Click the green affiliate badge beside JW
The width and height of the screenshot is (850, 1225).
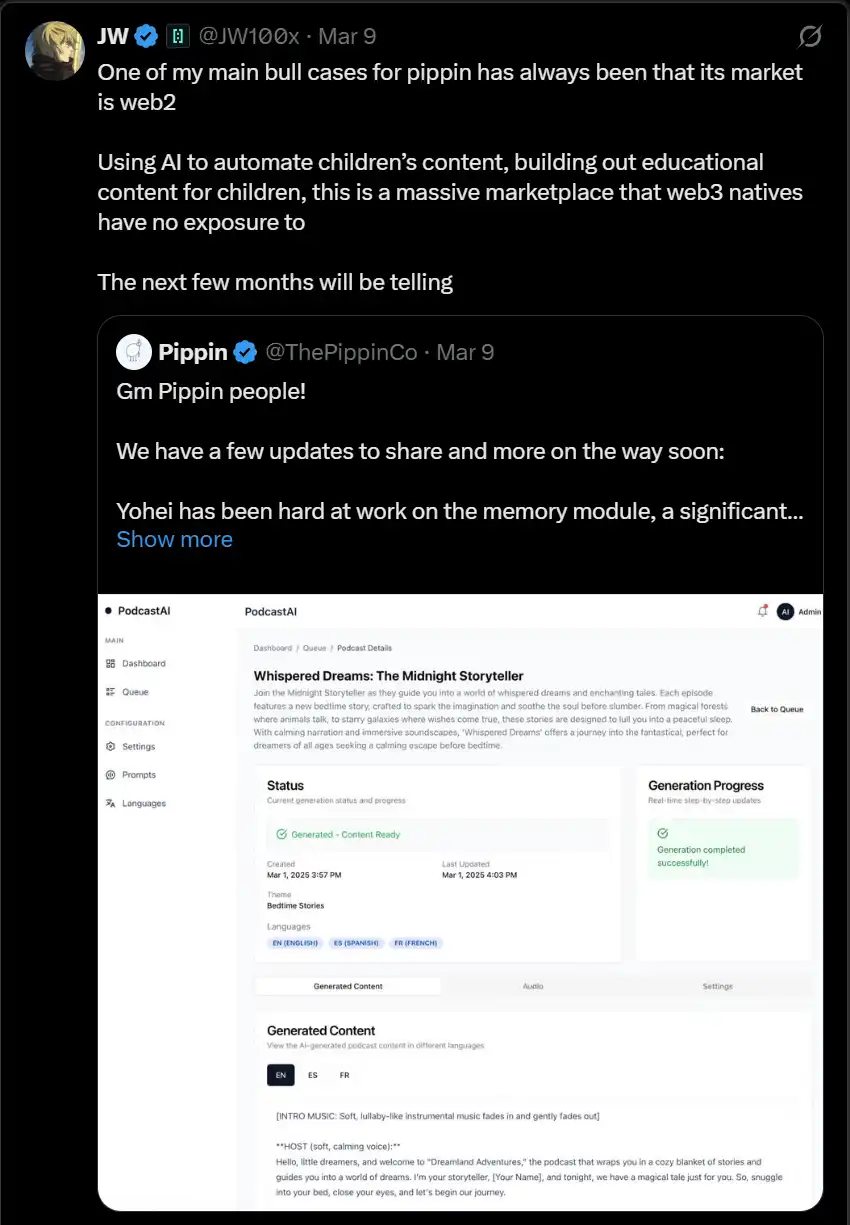(178, 37)
